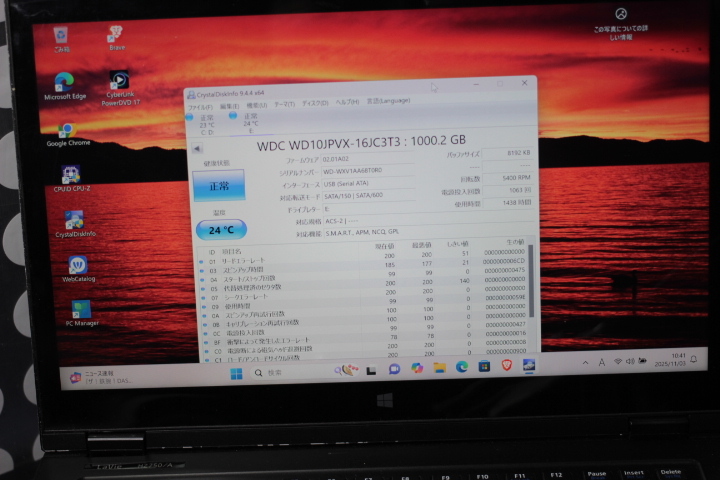Click the 正常 health status button
Image resolution: width=720 pixels, height=480 pixels.
click(x=219, y=186)
